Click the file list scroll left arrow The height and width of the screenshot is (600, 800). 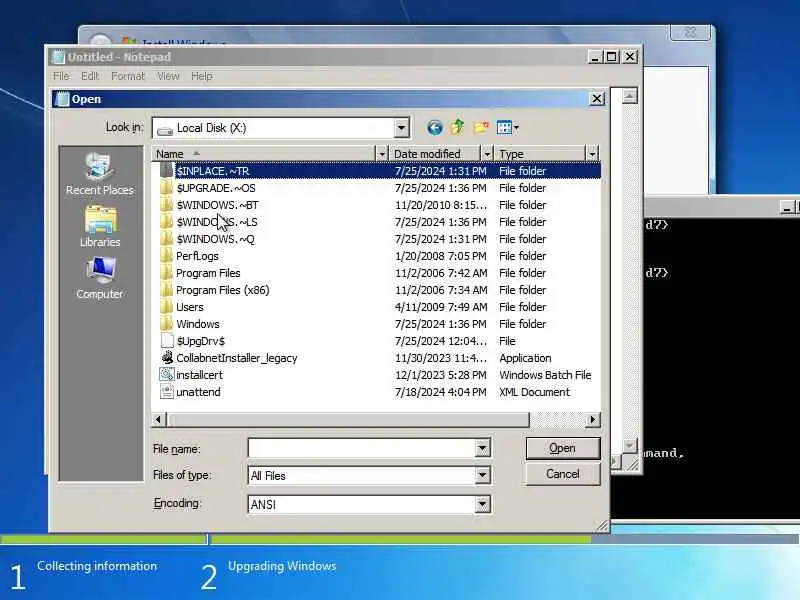[158, 420]
